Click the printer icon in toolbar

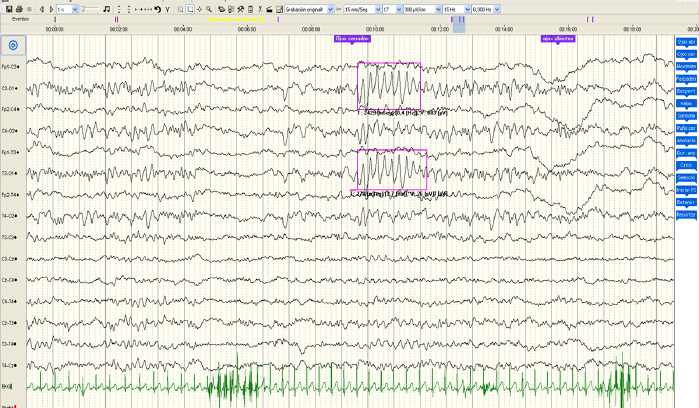[18, 9]
